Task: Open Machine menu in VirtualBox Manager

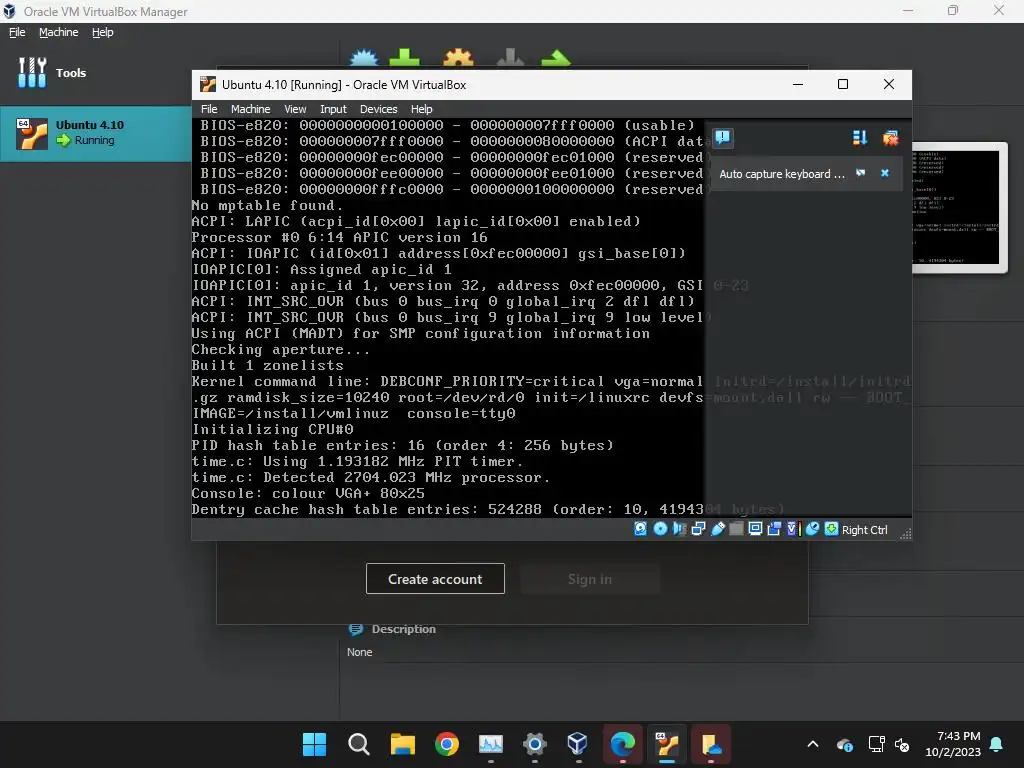Action: tap(58, 32)
